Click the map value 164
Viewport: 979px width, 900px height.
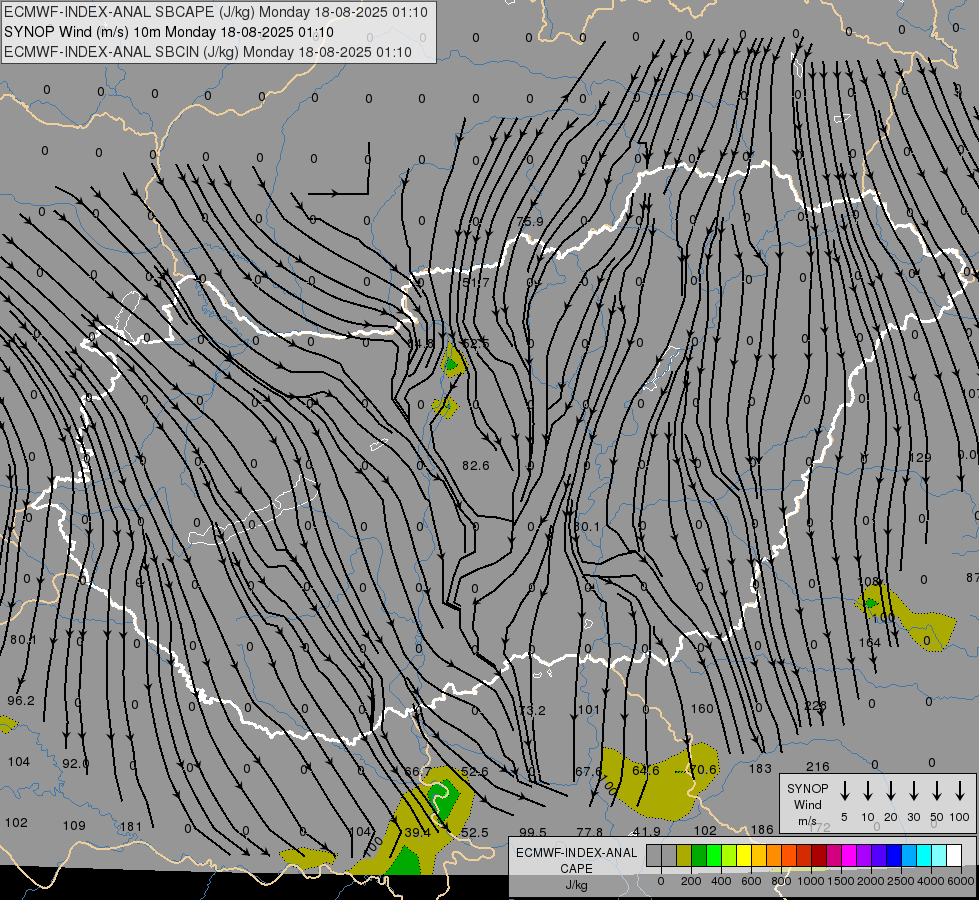(x=870, y=643)
